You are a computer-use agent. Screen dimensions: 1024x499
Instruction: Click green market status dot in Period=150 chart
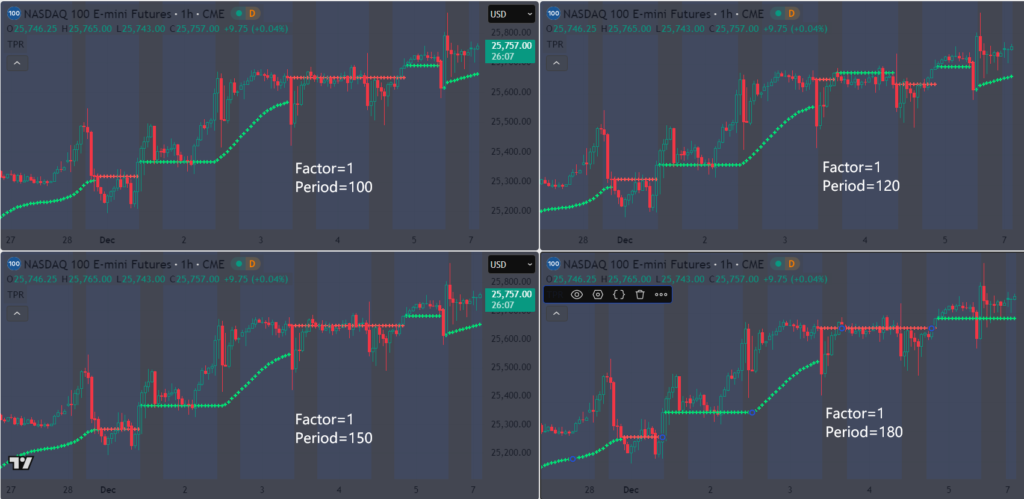(x=240, y=265)
